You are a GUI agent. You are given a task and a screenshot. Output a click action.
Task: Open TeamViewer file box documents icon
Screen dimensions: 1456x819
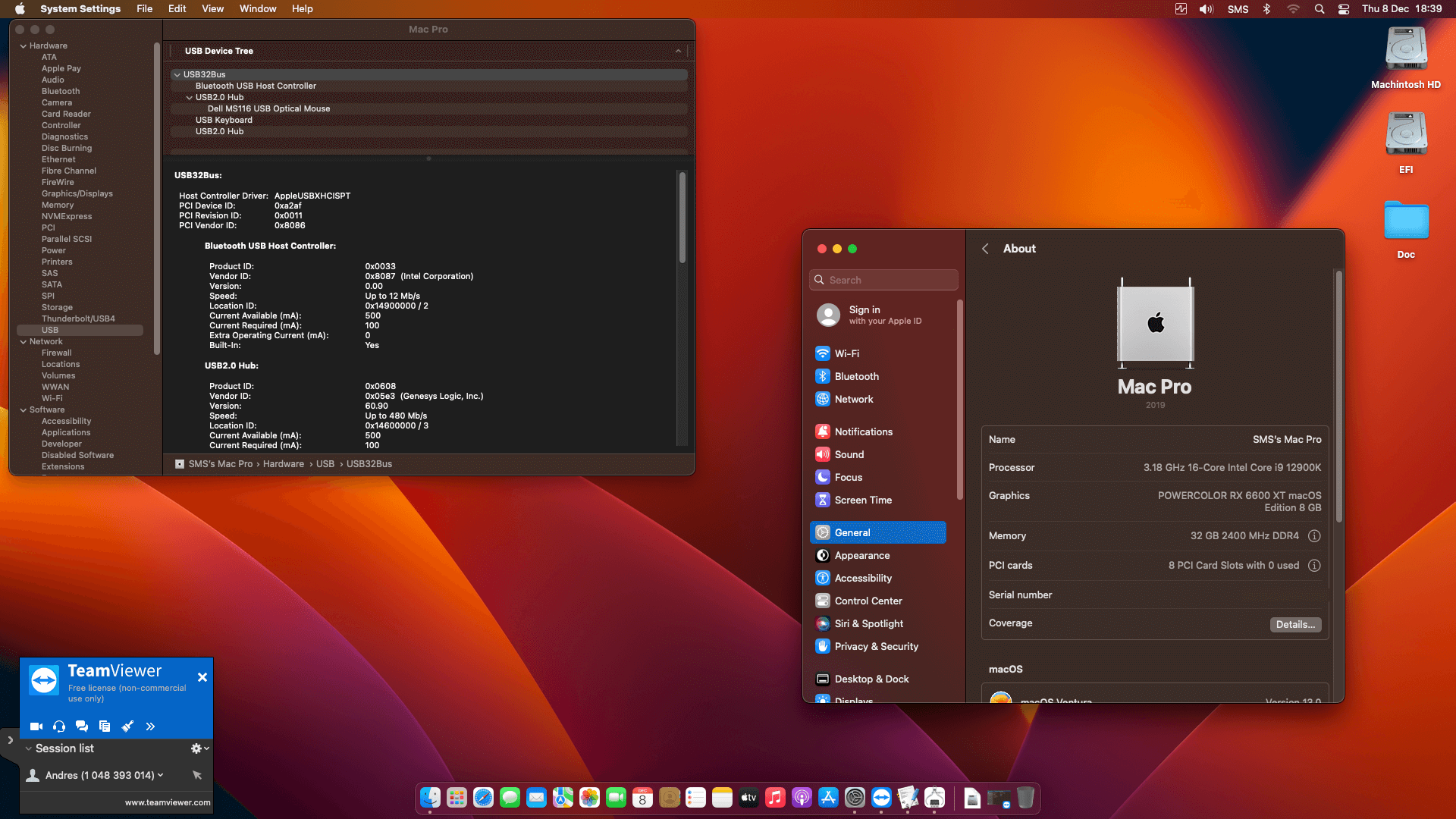[x=105, y=726]
